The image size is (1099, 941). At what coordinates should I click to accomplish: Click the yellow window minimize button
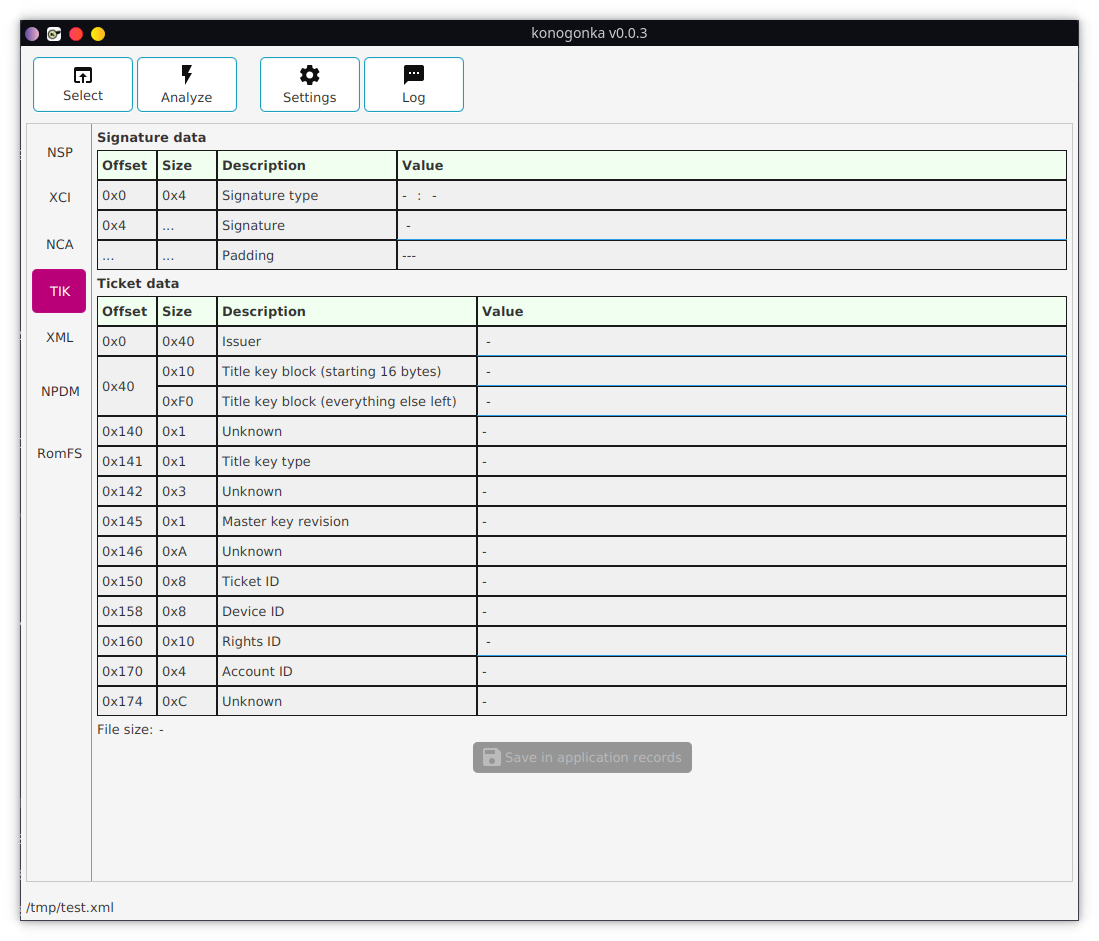click(98, 34)
